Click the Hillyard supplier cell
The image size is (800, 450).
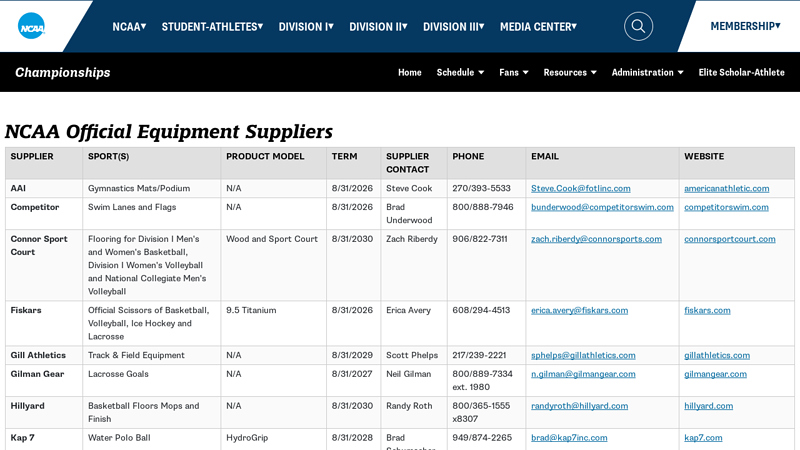click(44, 412)
